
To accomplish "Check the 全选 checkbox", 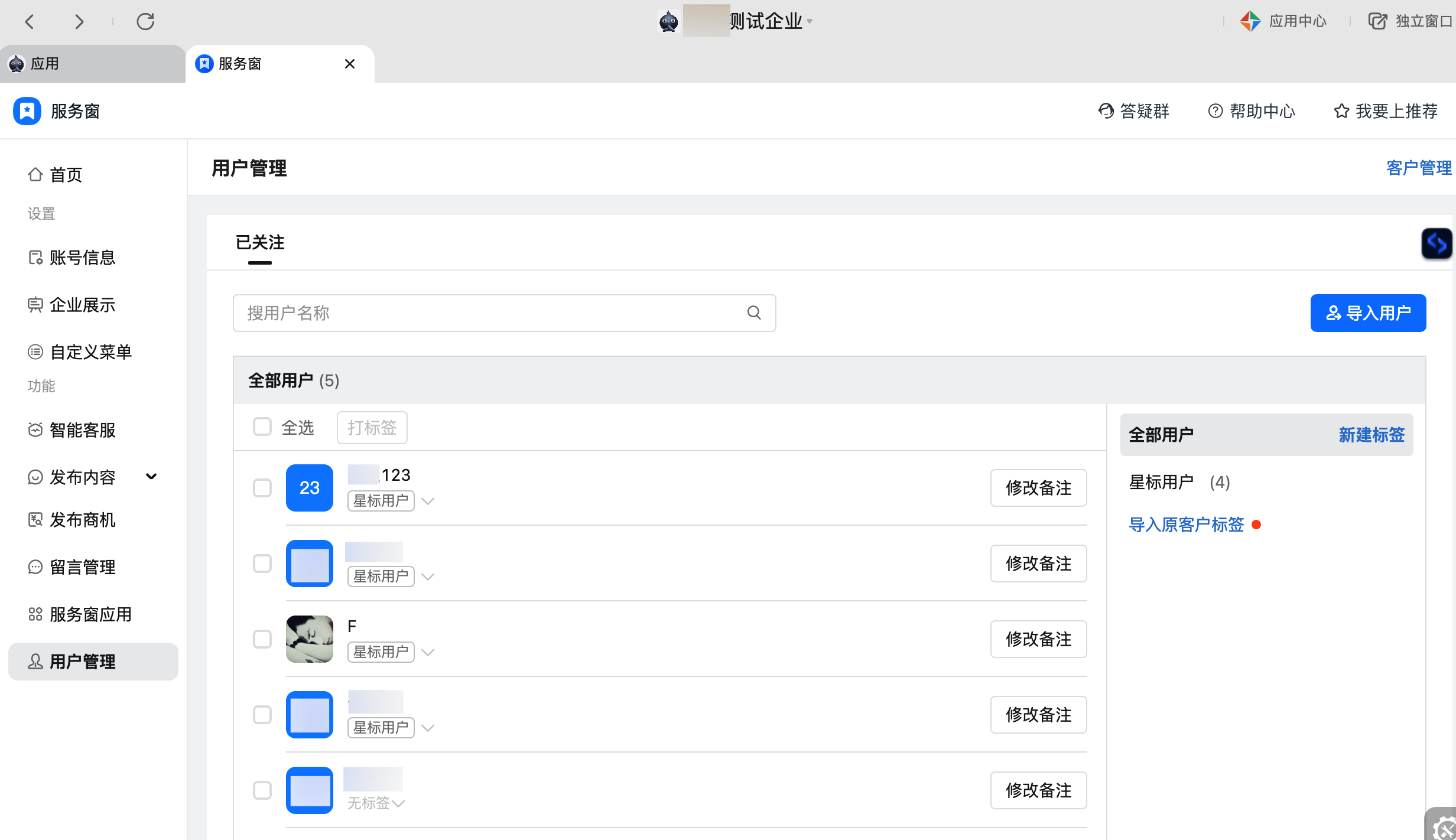I will pyautogui.click(x=262, y=426).
